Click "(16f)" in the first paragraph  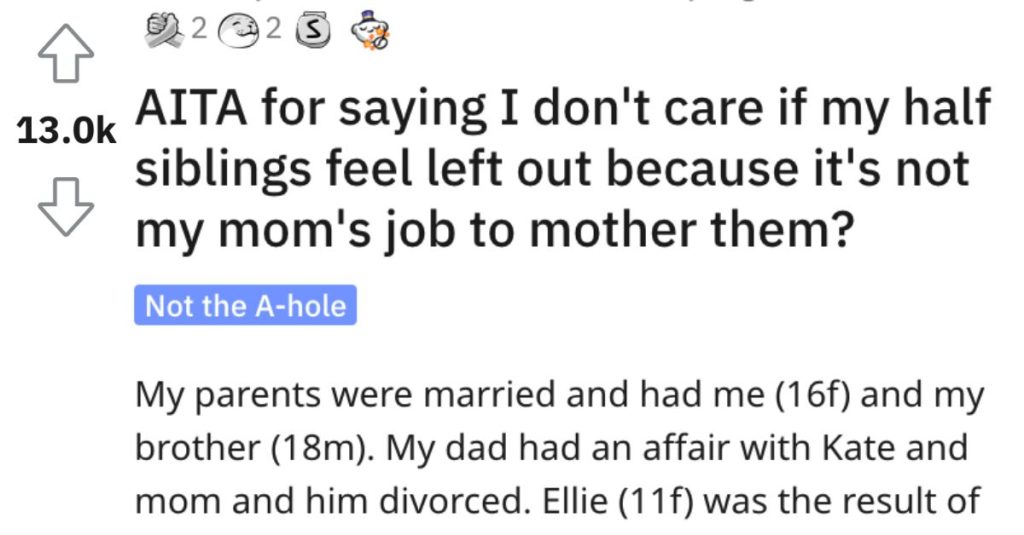[x=812, y=396]
